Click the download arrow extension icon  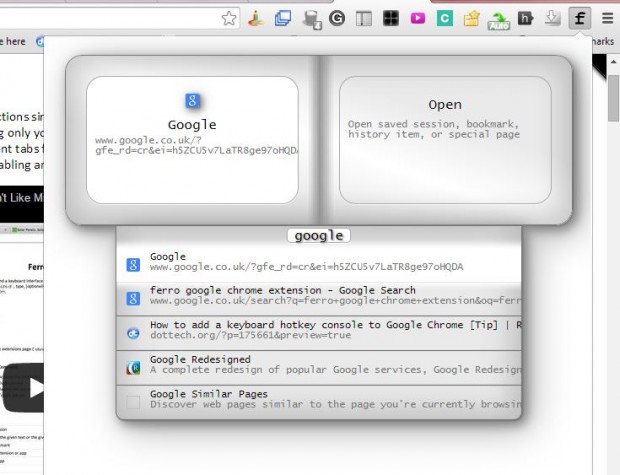[x=552, y=18]
